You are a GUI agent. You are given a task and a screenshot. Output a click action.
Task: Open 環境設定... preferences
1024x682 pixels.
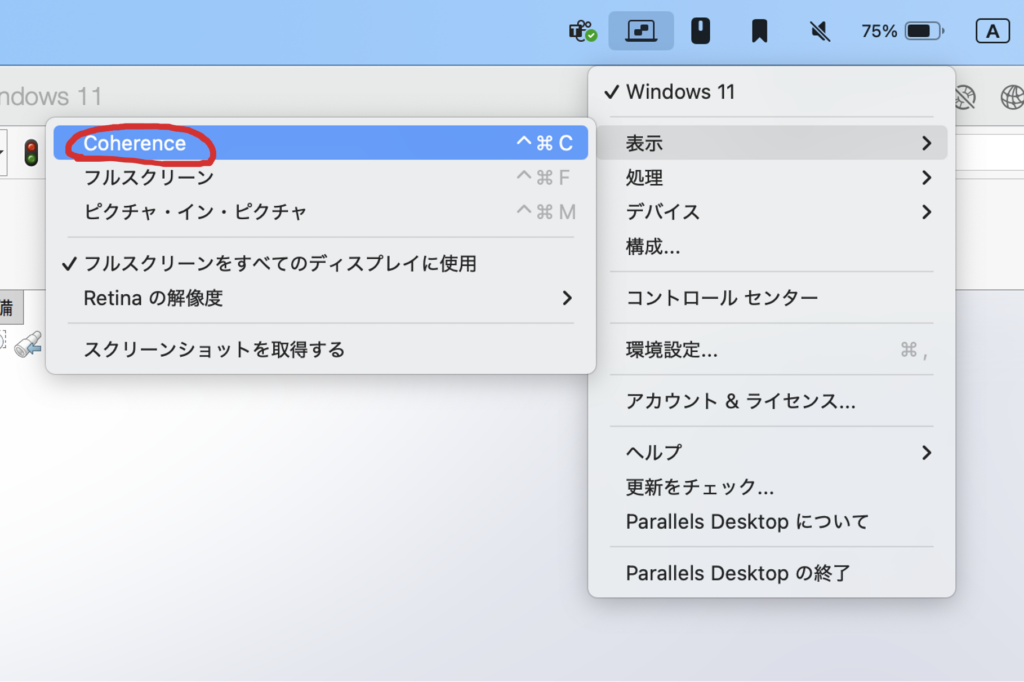click(771, 350)
